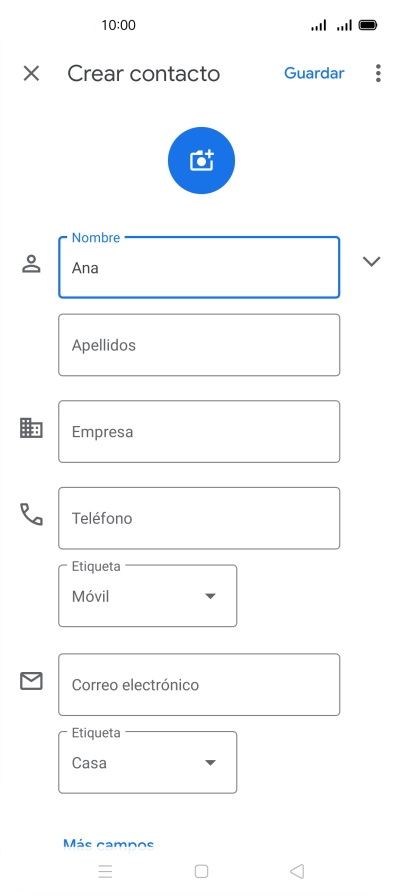Click the company building icon

point(31,428)
